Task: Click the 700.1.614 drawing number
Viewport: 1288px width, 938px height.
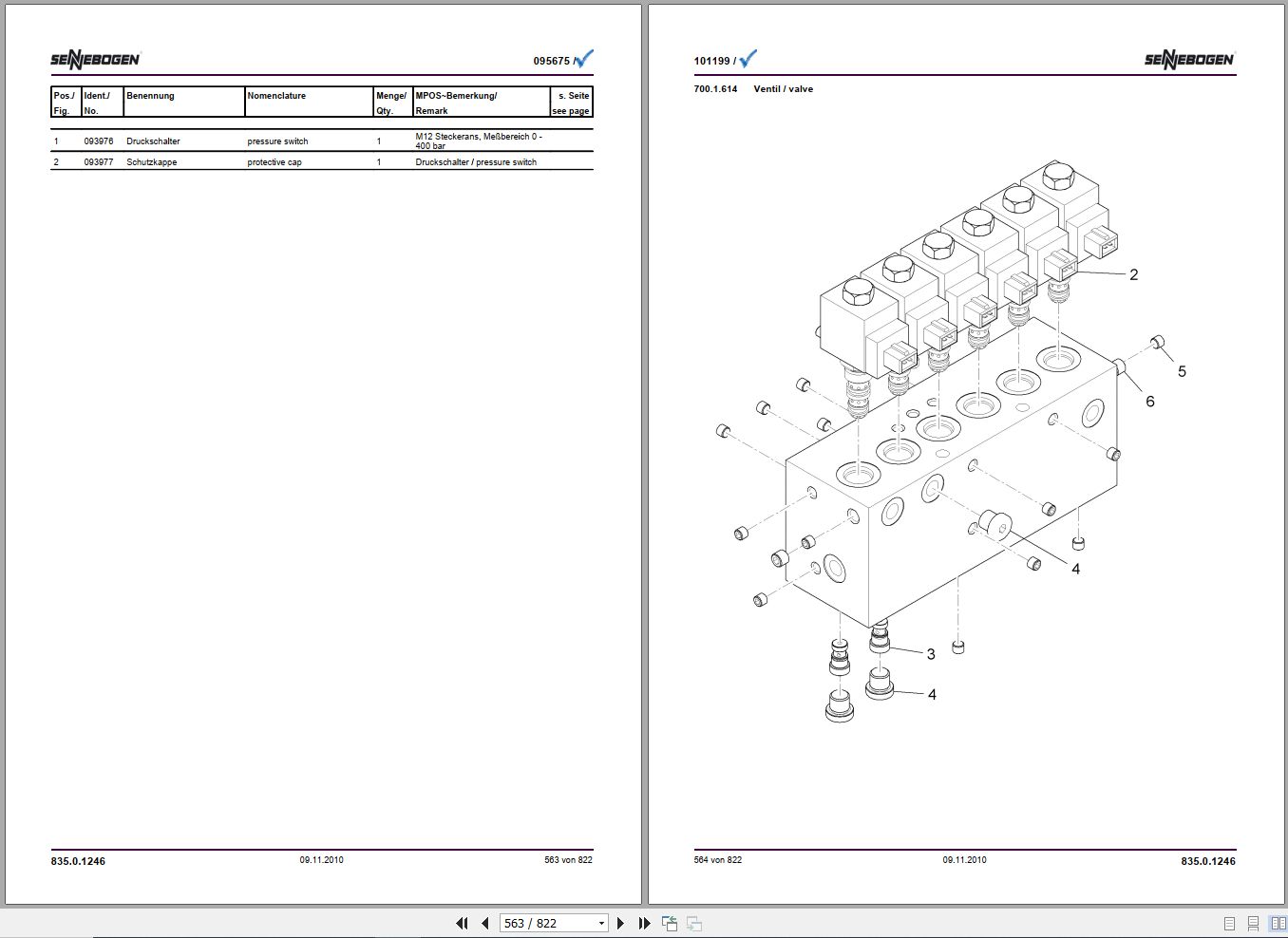Action: (715, 89)
